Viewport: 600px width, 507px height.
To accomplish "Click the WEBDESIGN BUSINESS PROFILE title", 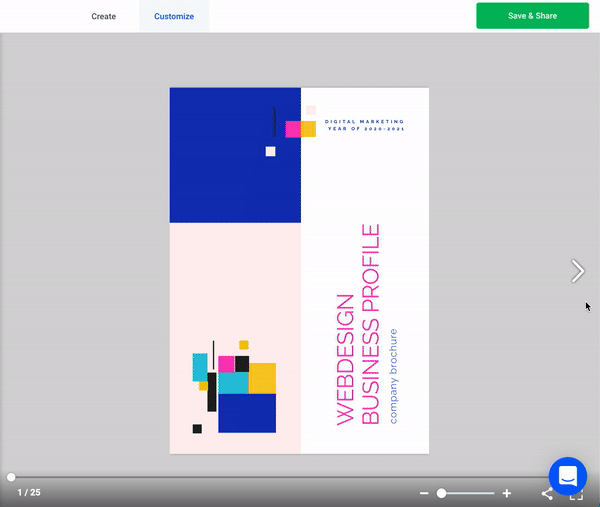I will tap(358, 324).
